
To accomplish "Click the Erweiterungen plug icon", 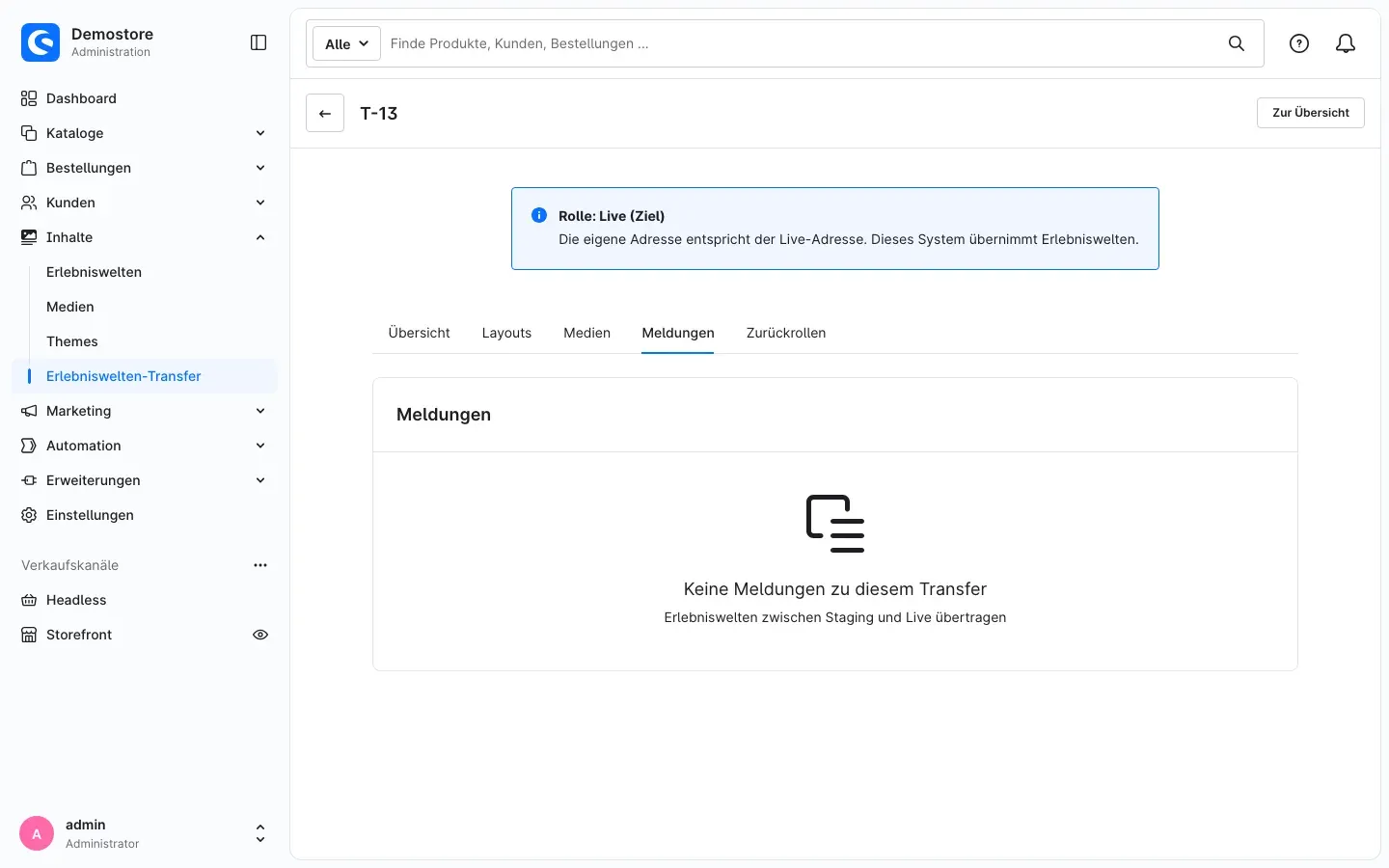I will pyautogui.click(x=29, y=480).
